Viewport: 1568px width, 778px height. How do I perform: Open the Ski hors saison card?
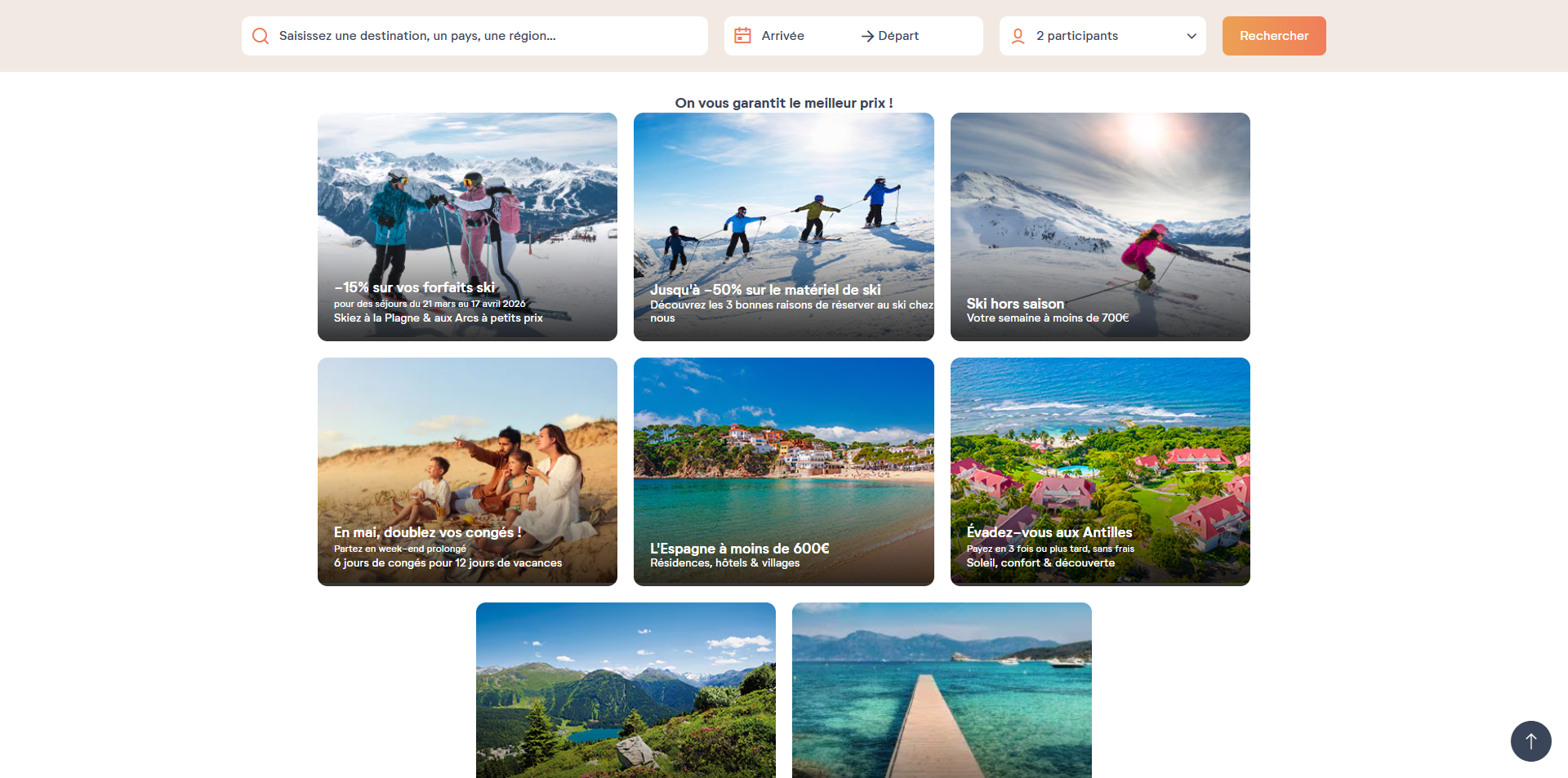click(x=1100, y=227)
